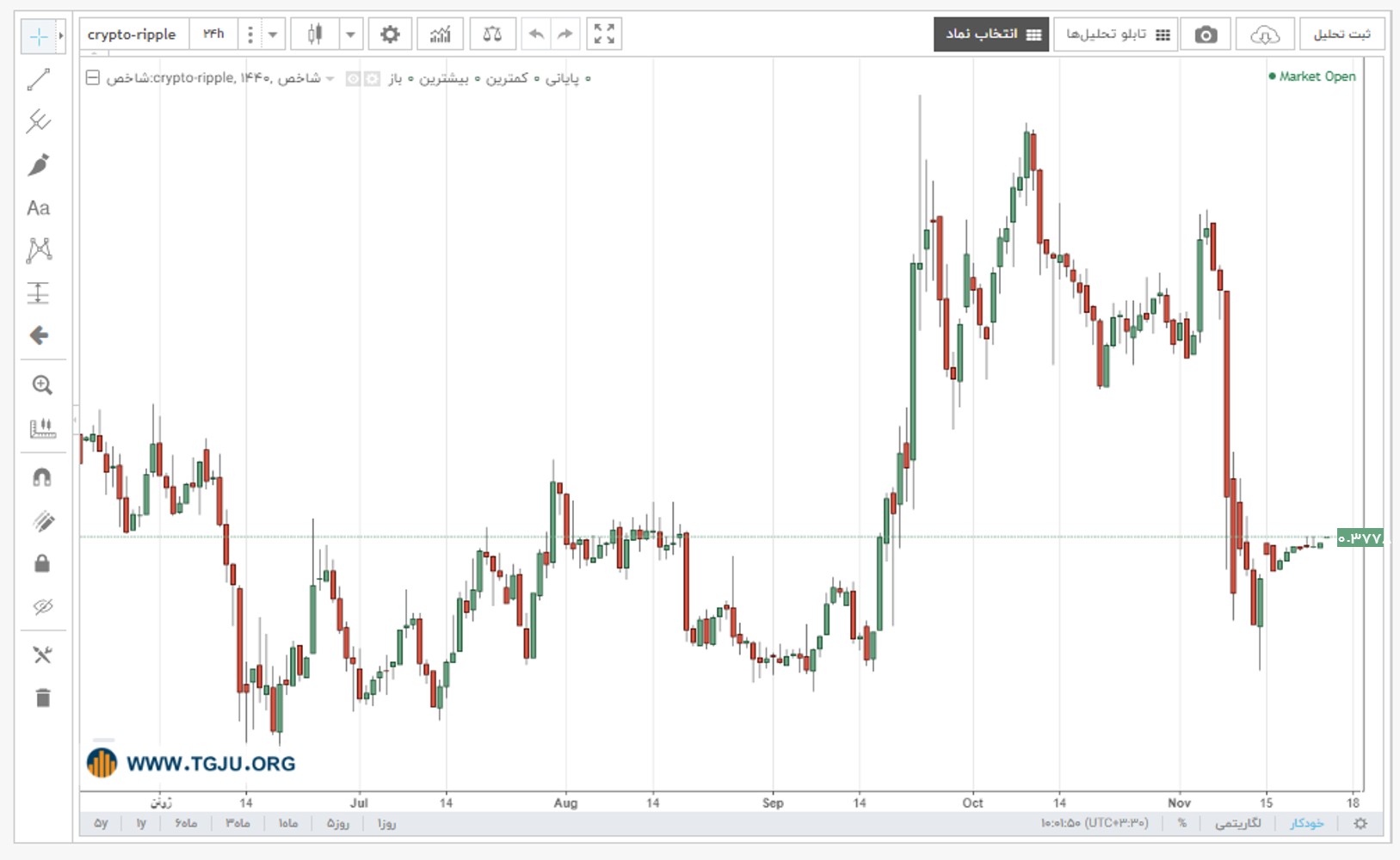1400x860 pixels.
Task: Toggle stay in drawing mode pencil
Action: (x=42, y=520)
